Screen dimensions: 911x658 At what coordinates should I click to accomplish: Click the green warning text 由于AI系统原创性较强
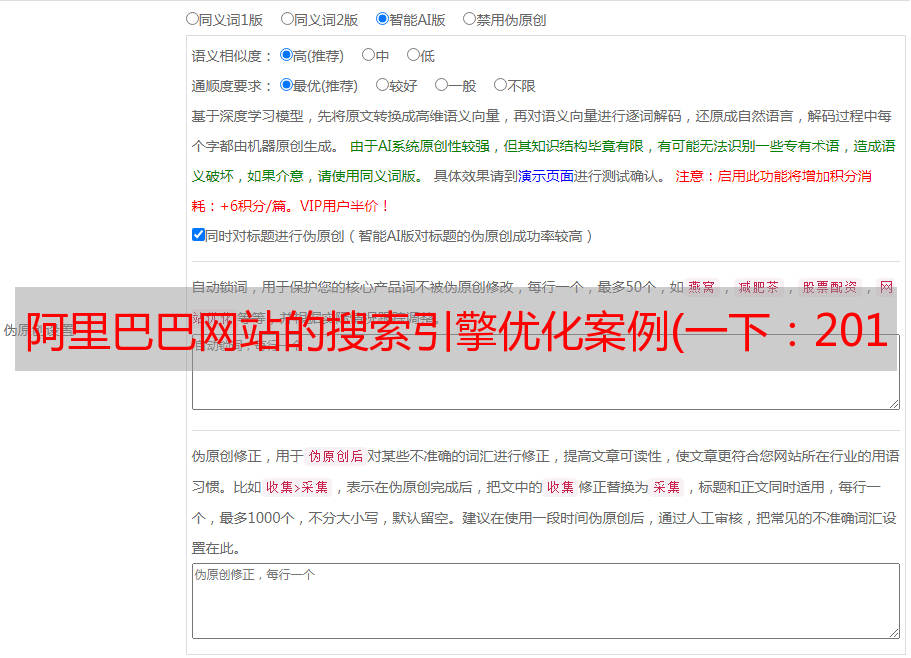coord(419,146)
